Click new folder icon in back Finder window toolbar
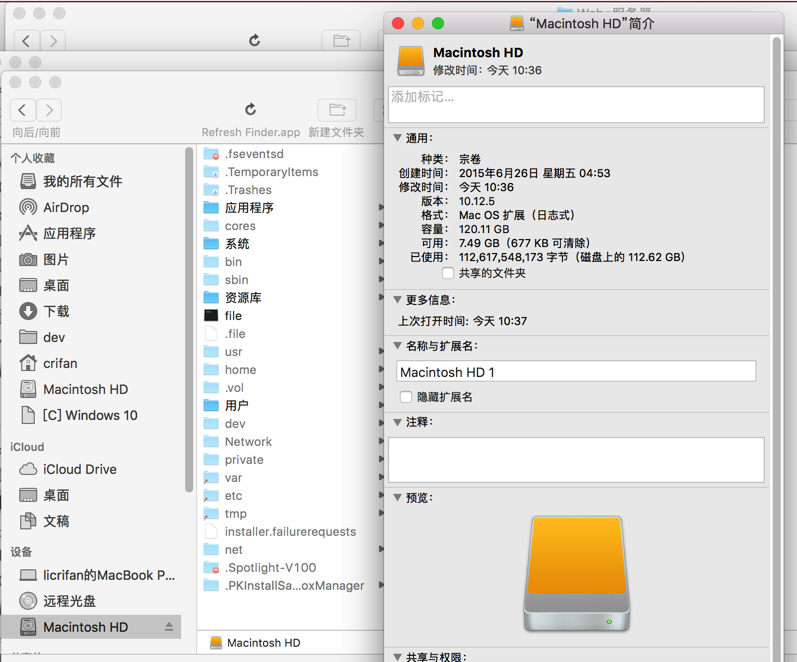Screen dimensions: 797x662 click(x=342, y=40)
